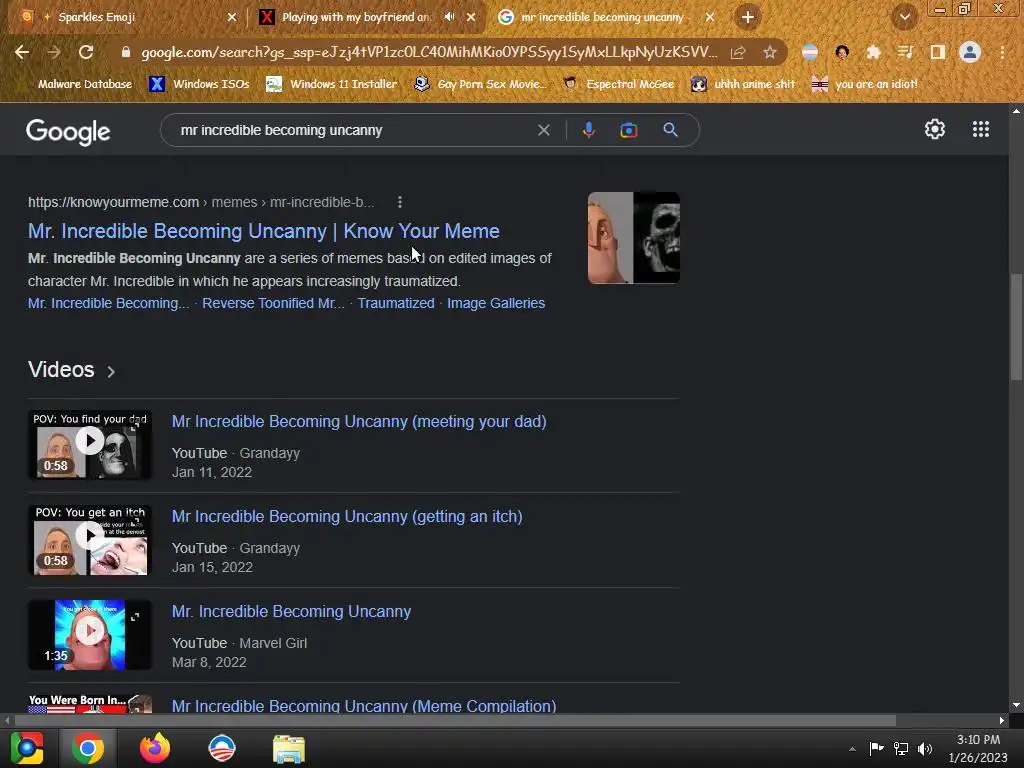The width and height of the screenshot is (1024, 768).
Task: Bookmark this page with star icon
Action: 770,52
